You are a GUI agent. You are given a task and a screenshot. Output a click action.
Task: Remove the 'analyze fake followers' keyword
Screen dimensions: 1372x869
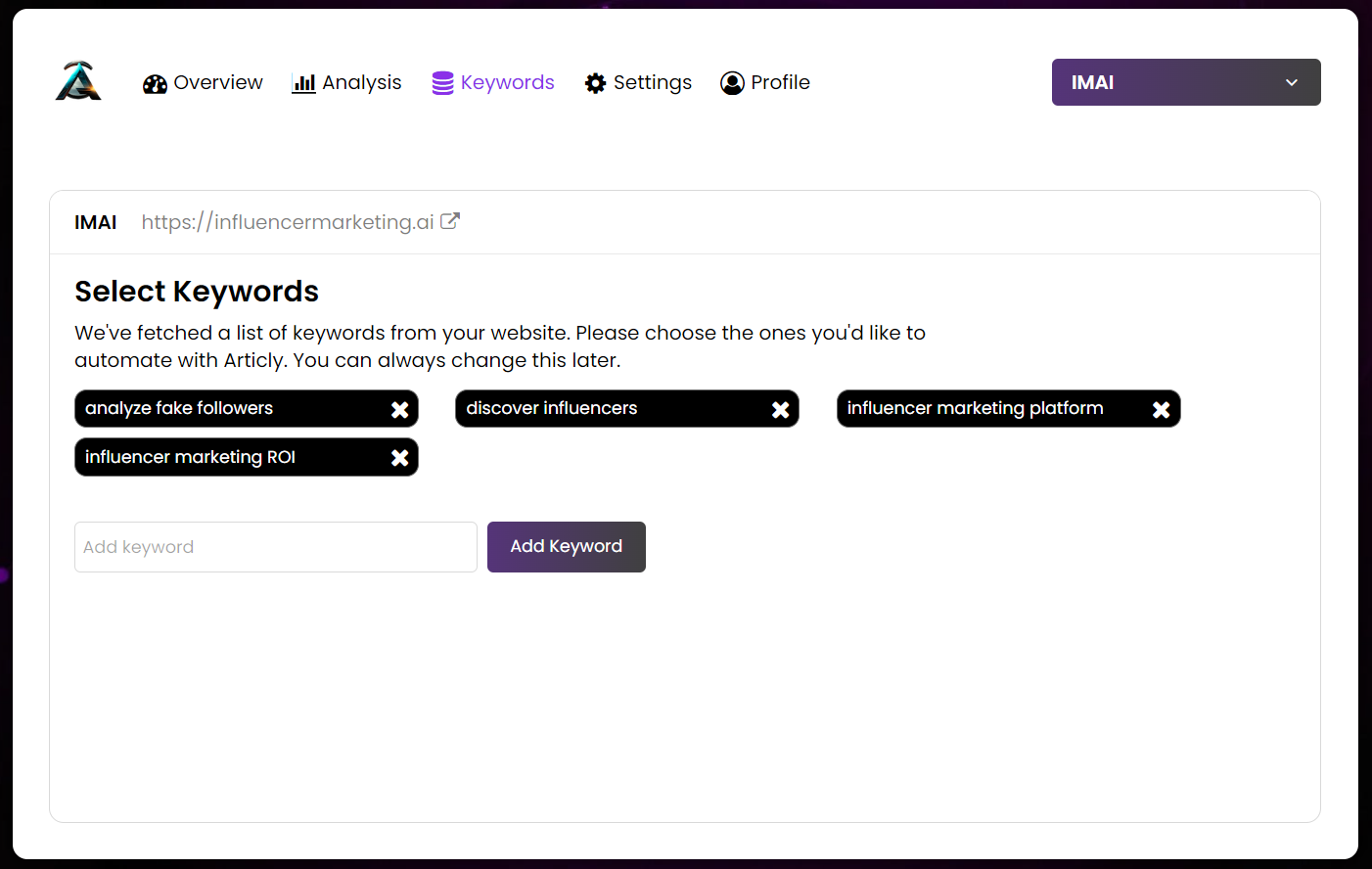[399, 410]
